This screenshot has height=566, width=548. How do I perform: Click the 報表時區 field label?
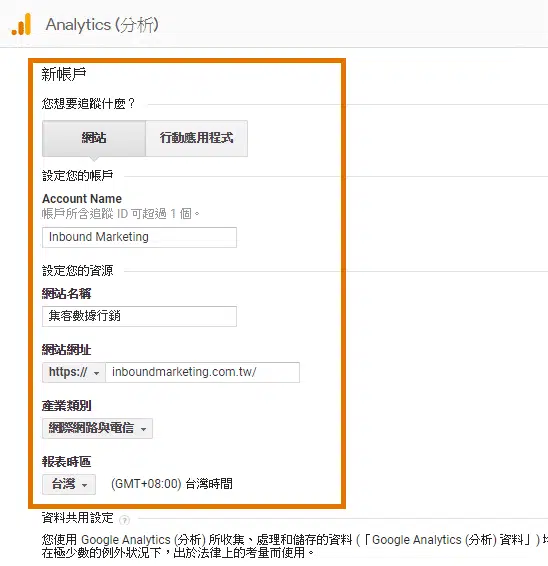pyautogui.click(x=66, y=461)
